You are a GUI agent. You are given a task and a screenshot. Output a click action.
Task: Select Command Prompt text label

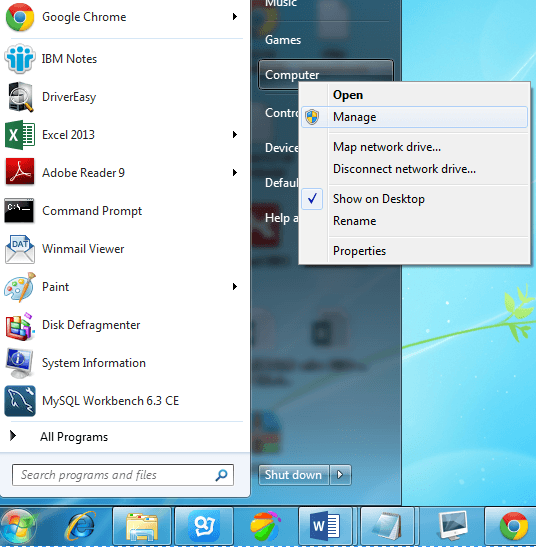92,211
